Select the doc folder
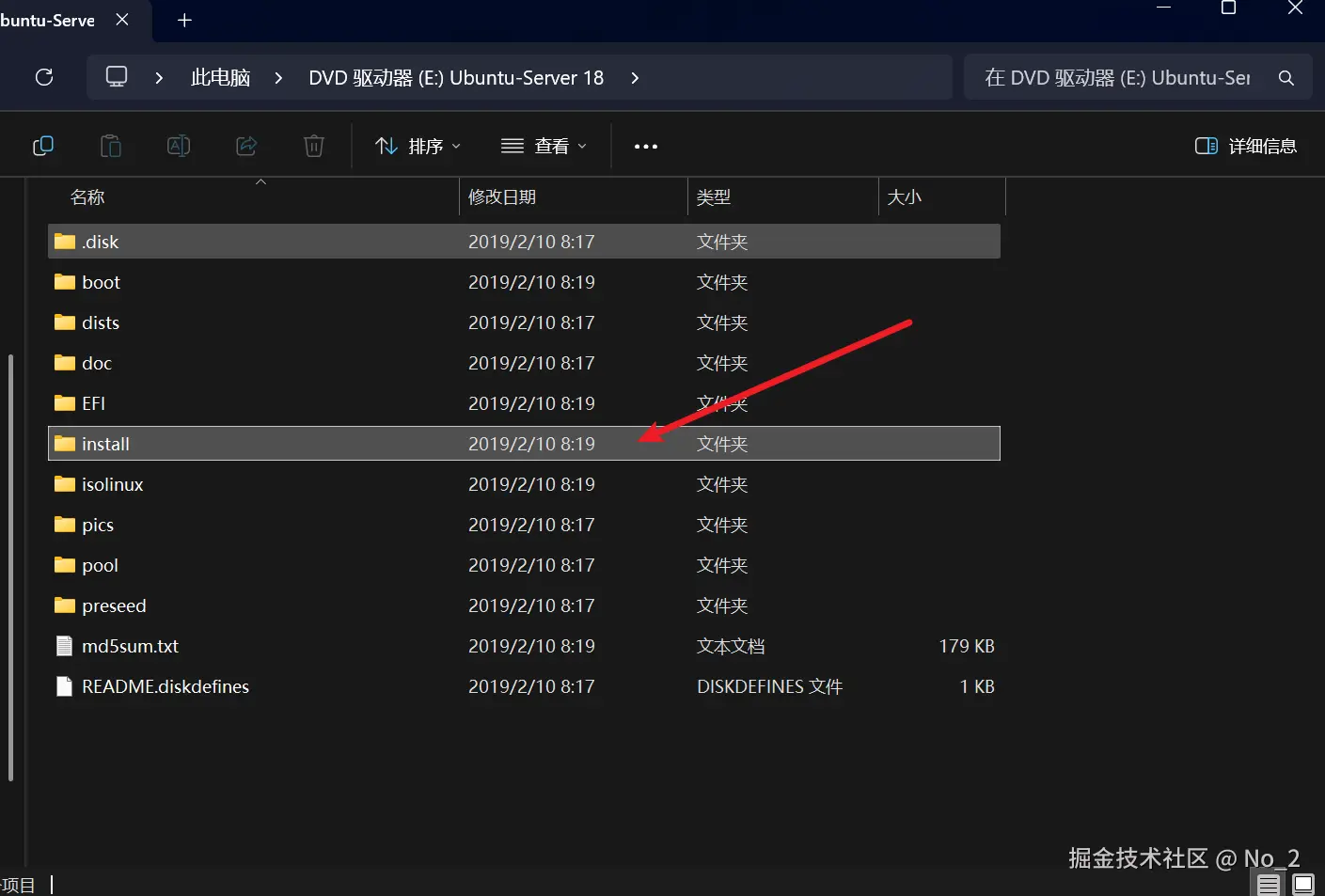The image size is (1325, 896). point(524,363)
